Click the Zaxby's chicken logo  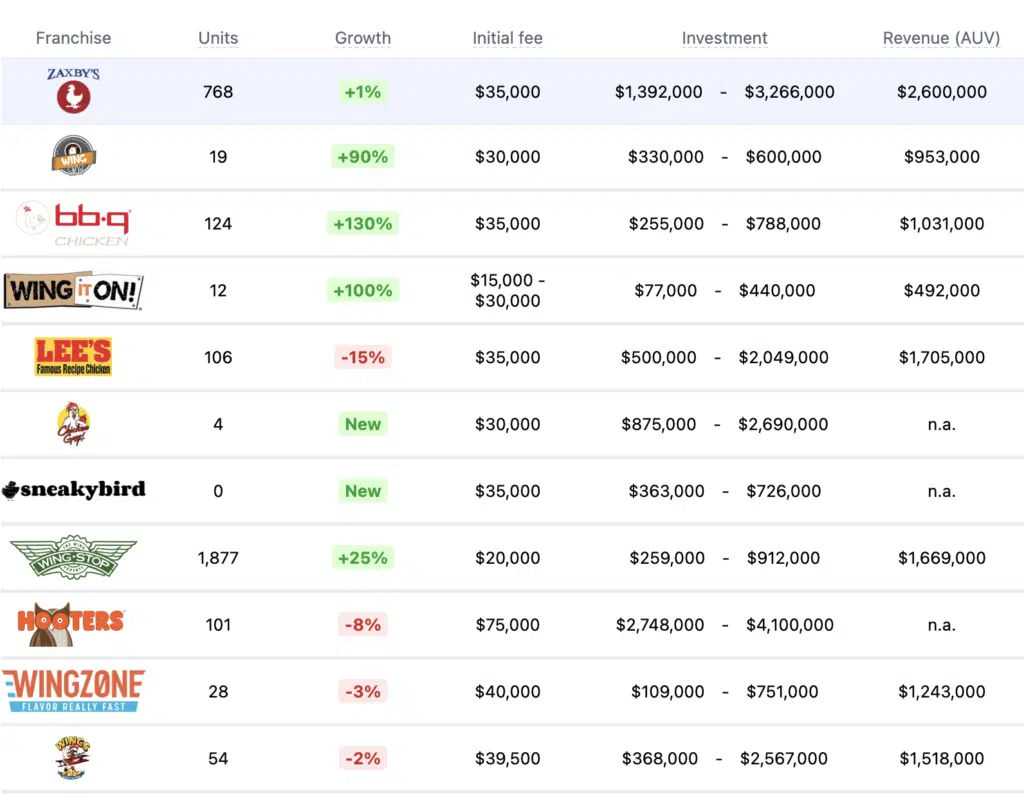[73, 91]
